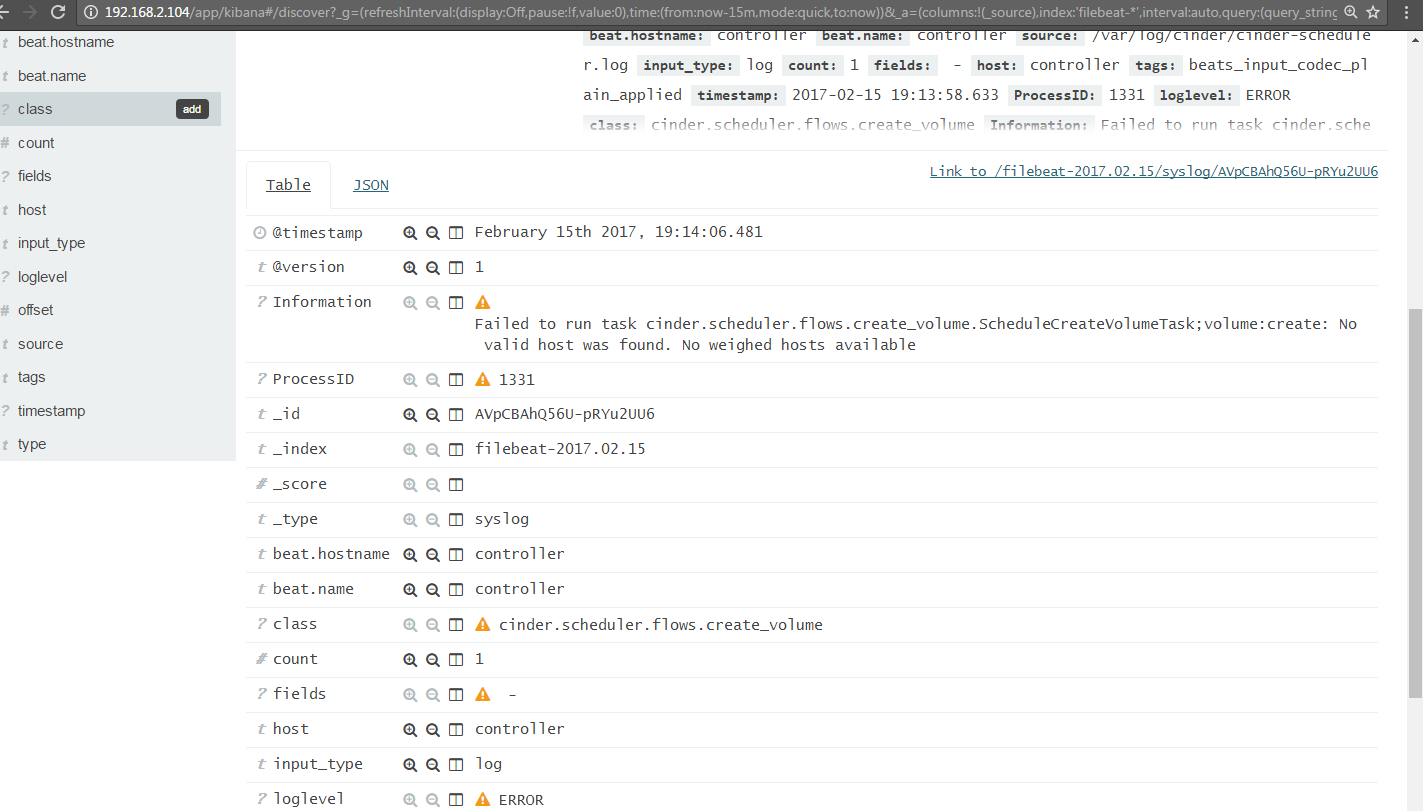1423x811 pixels.
Task: Toggle _id column in table
Action: coord(456,415)
